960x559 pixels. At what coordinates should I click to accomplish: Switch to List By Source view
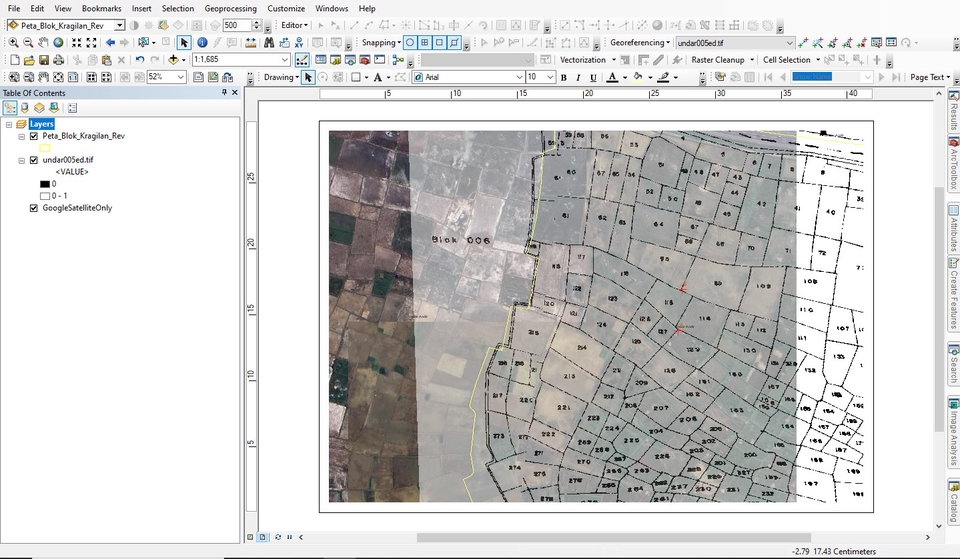[25, 108]
